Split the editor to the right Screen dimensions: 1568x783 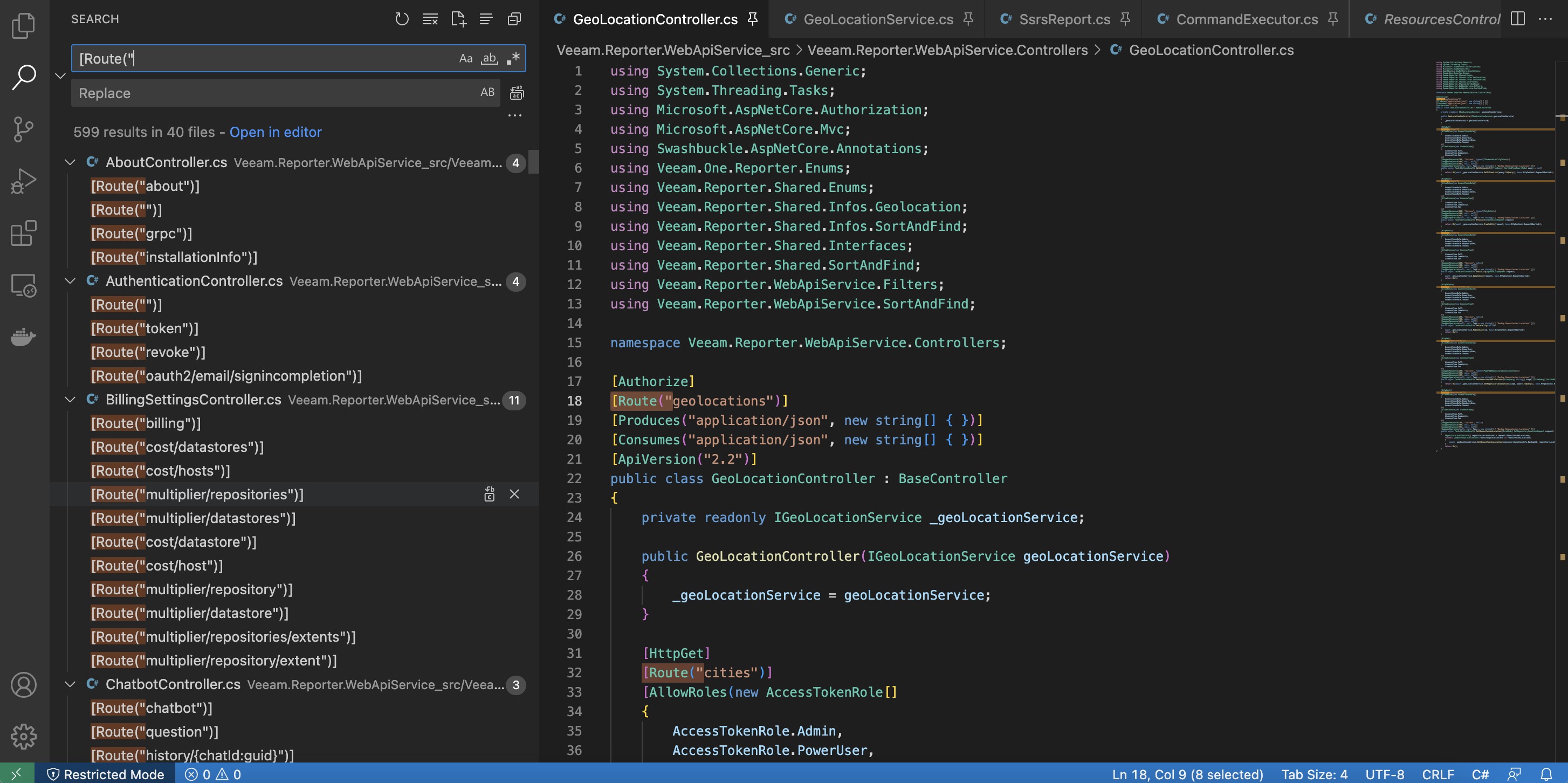click(x=1518, y=19)
